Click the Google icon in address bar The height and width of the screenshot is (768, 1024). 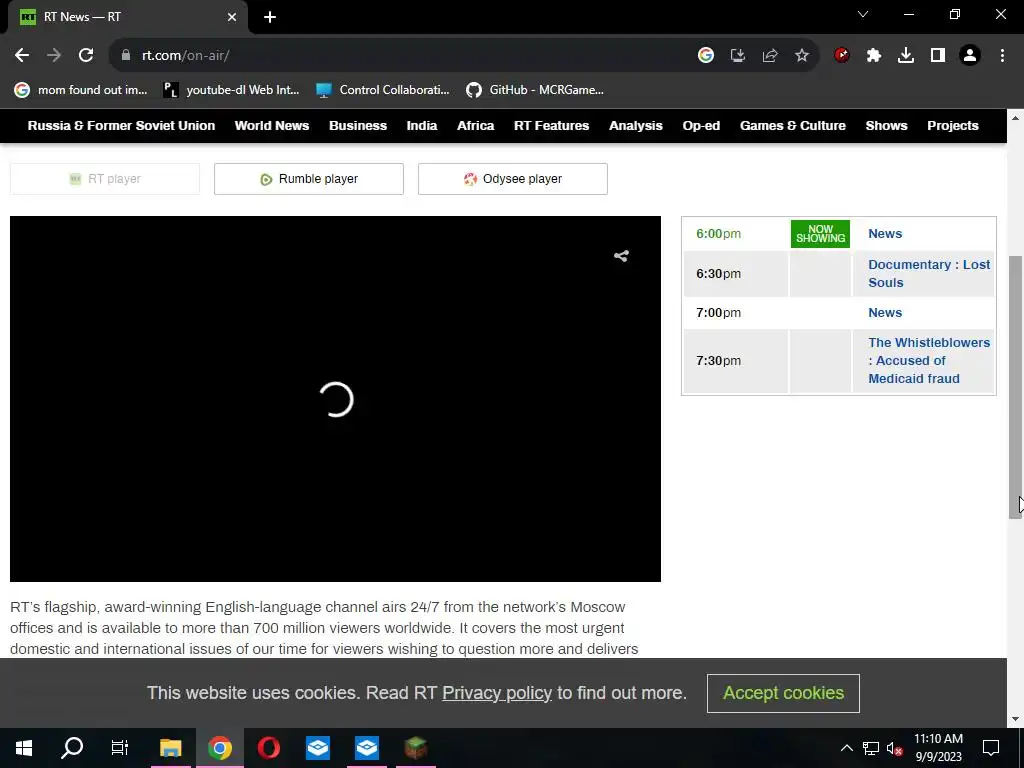[x=705, y=56]
